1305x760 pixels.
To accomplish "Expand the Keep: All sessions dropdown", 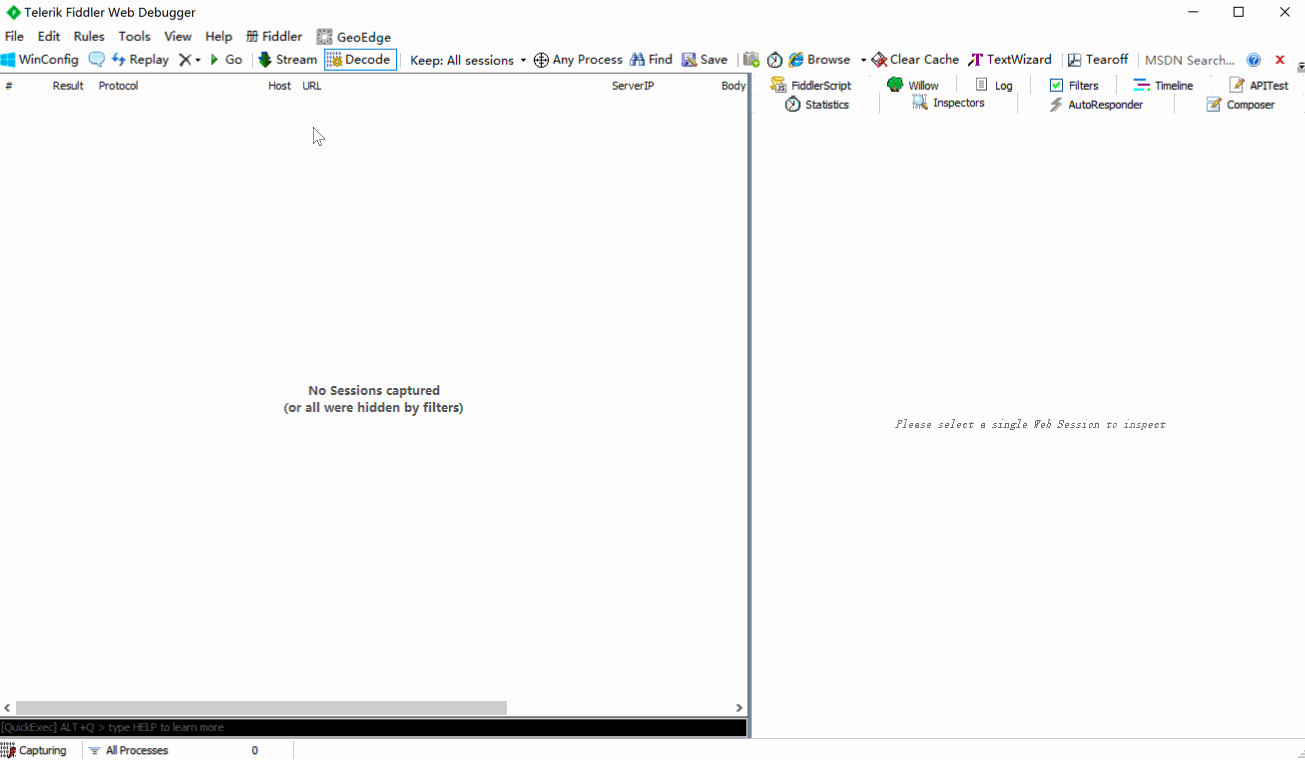I will [468, 60].
